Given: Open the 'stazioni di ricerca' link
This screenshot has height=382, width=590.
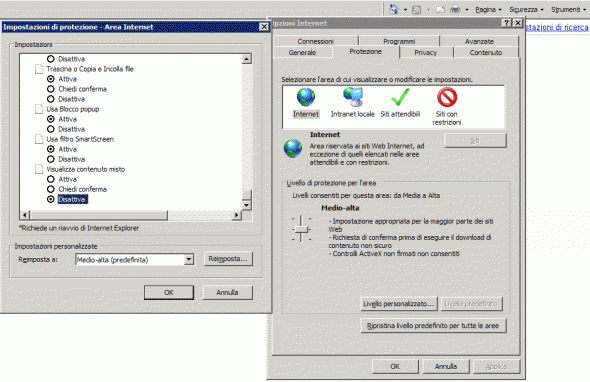Looking at the screenshot, I should 558,27.
